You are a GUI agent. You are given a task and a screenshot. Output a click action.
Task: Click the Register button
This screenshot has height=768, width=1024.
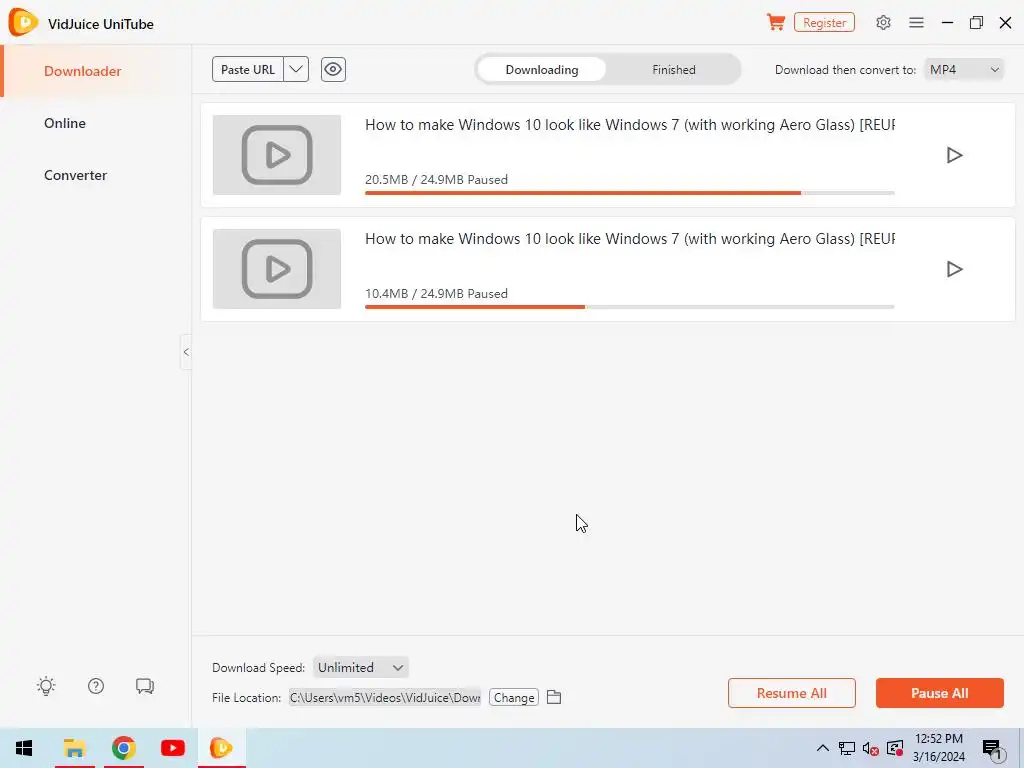pyautogui.click(x=824, y=22)
